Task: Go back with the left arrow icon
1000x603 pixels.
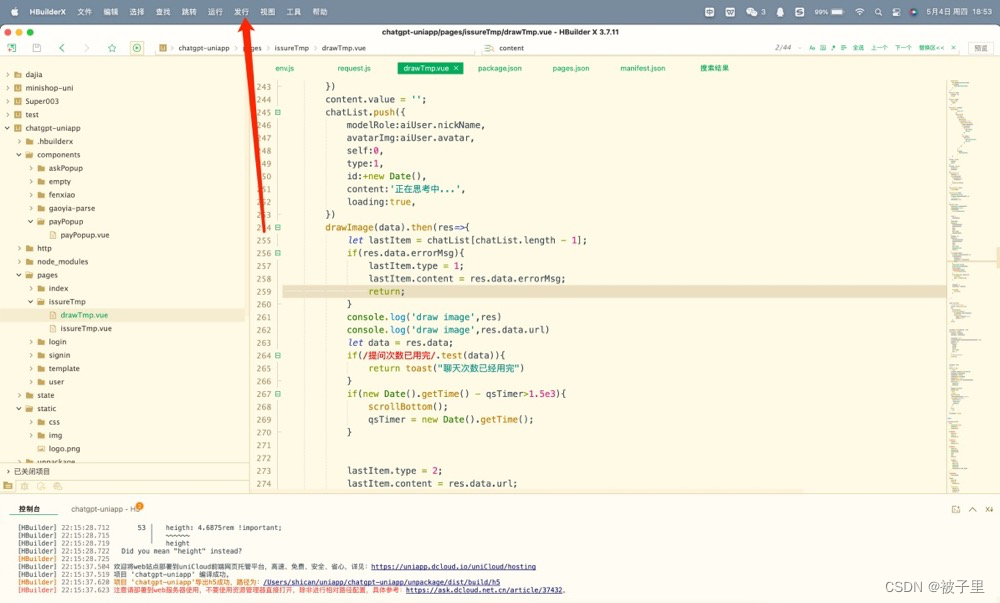Action: pos(62,48)
